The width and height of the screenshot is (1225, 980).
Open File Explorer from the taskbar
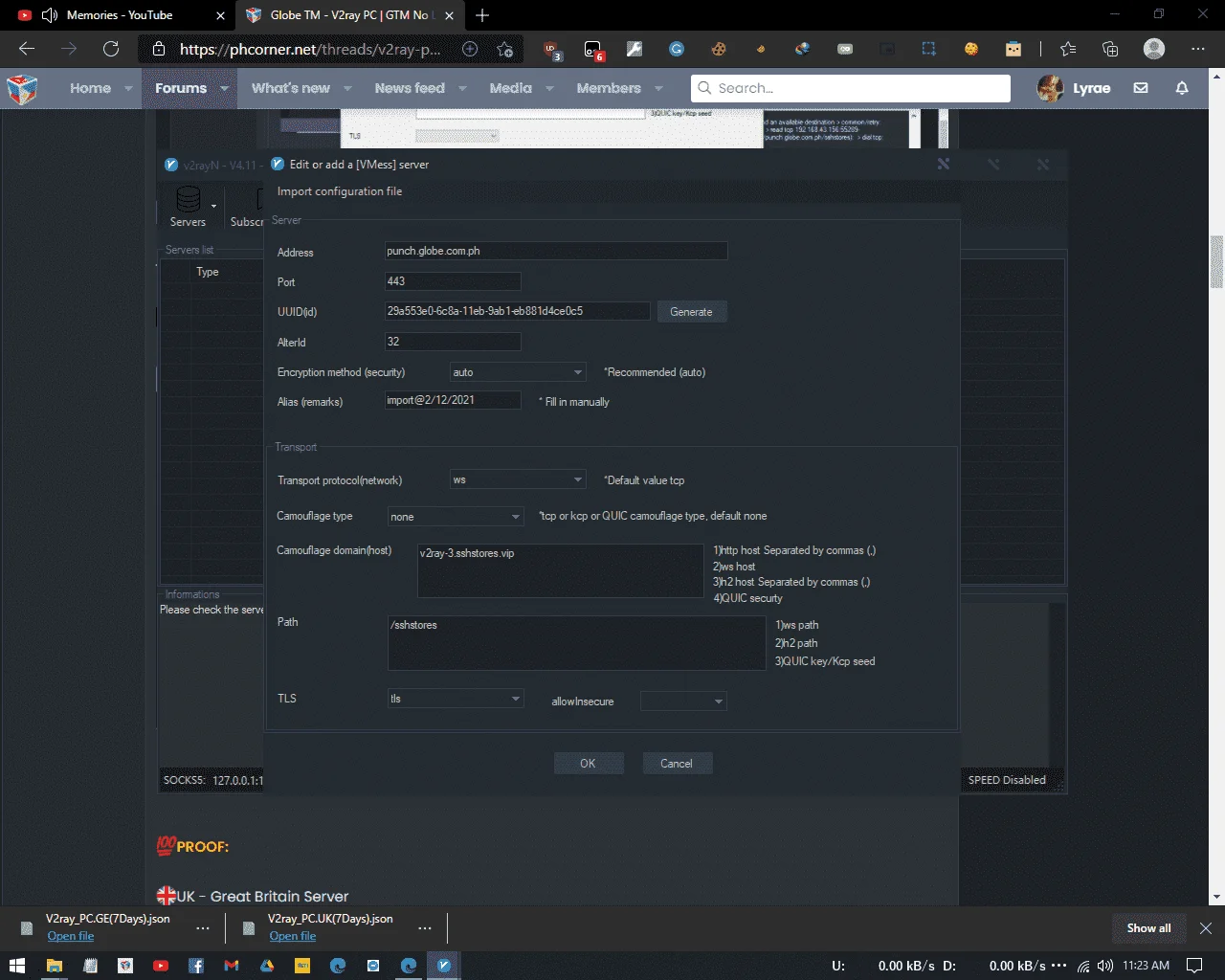tap(55, 966)
